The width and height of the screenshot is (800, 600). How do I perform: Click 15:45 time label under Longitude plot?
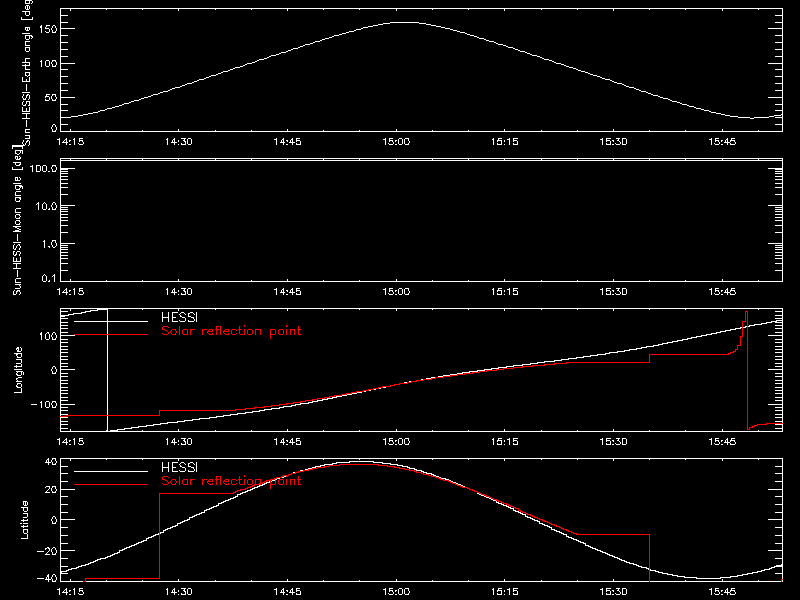[x=722, y=442]
